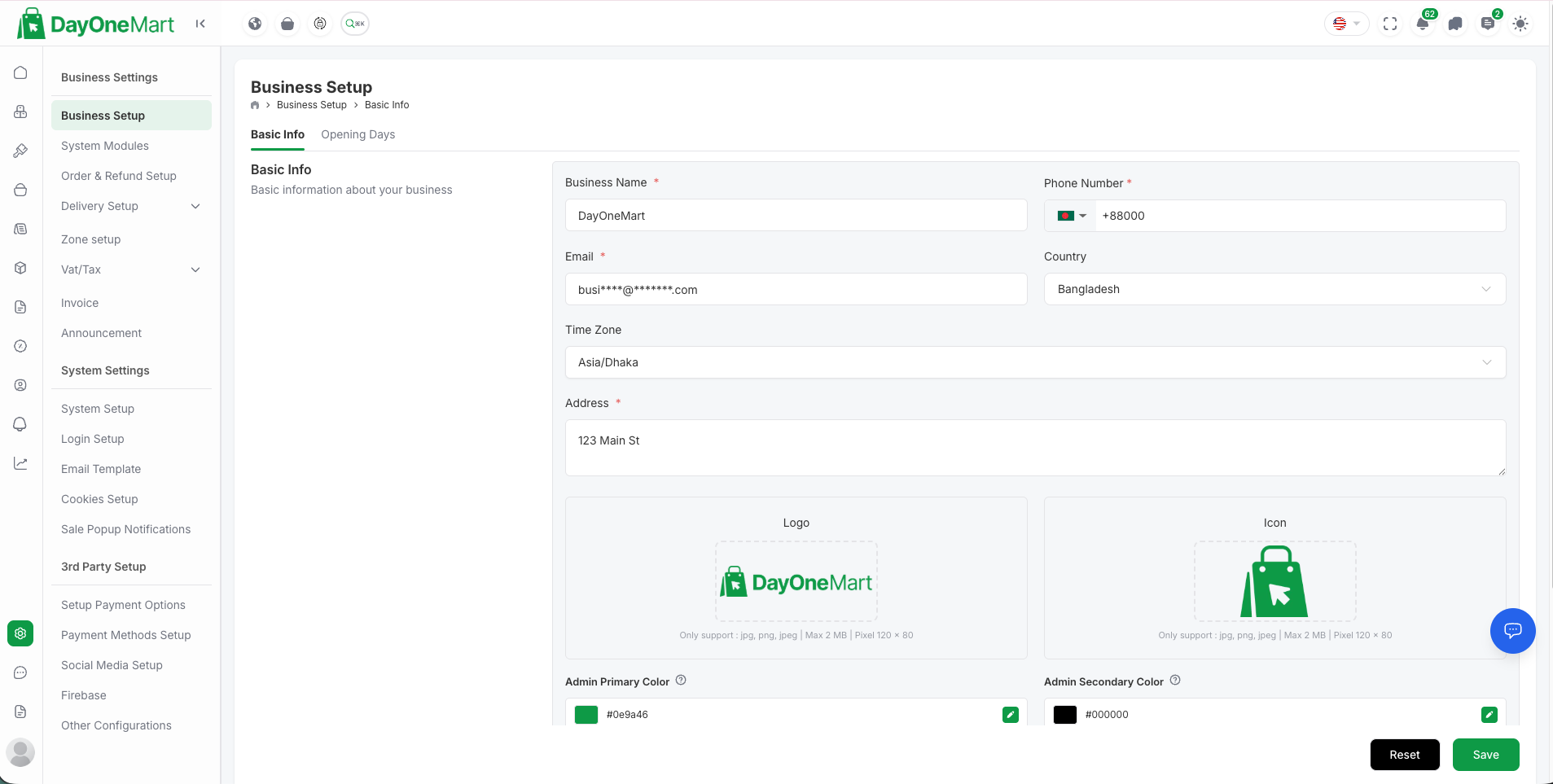1553x784 pixels.
Task: Click the bell icon in left rail
Action: pos(20,424)
